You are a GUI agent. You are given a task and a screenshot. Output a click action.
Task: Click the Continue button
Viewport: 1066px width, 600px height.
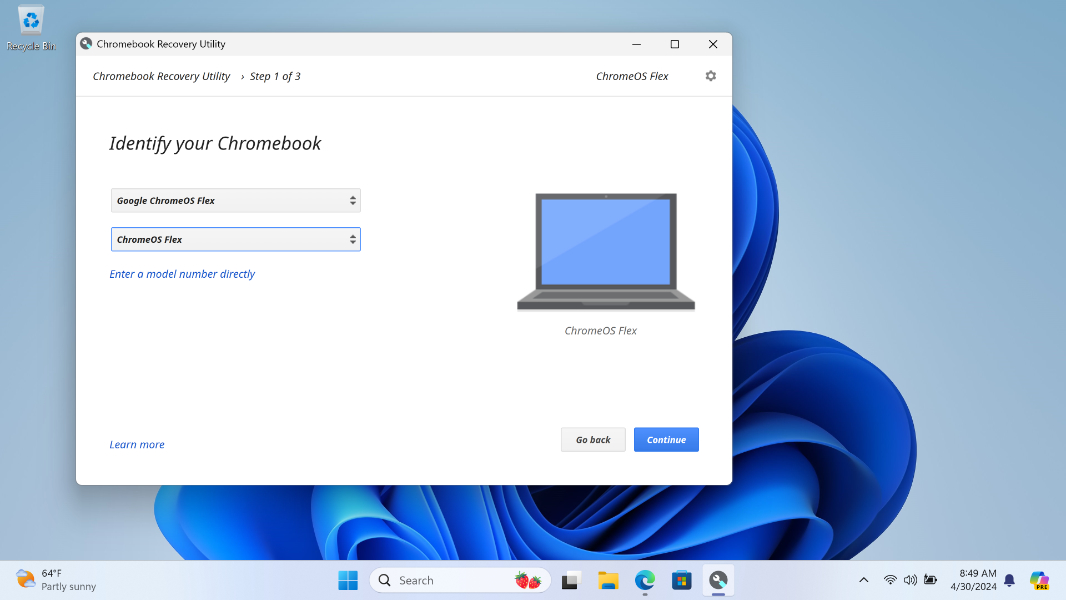tap(666, 440)
